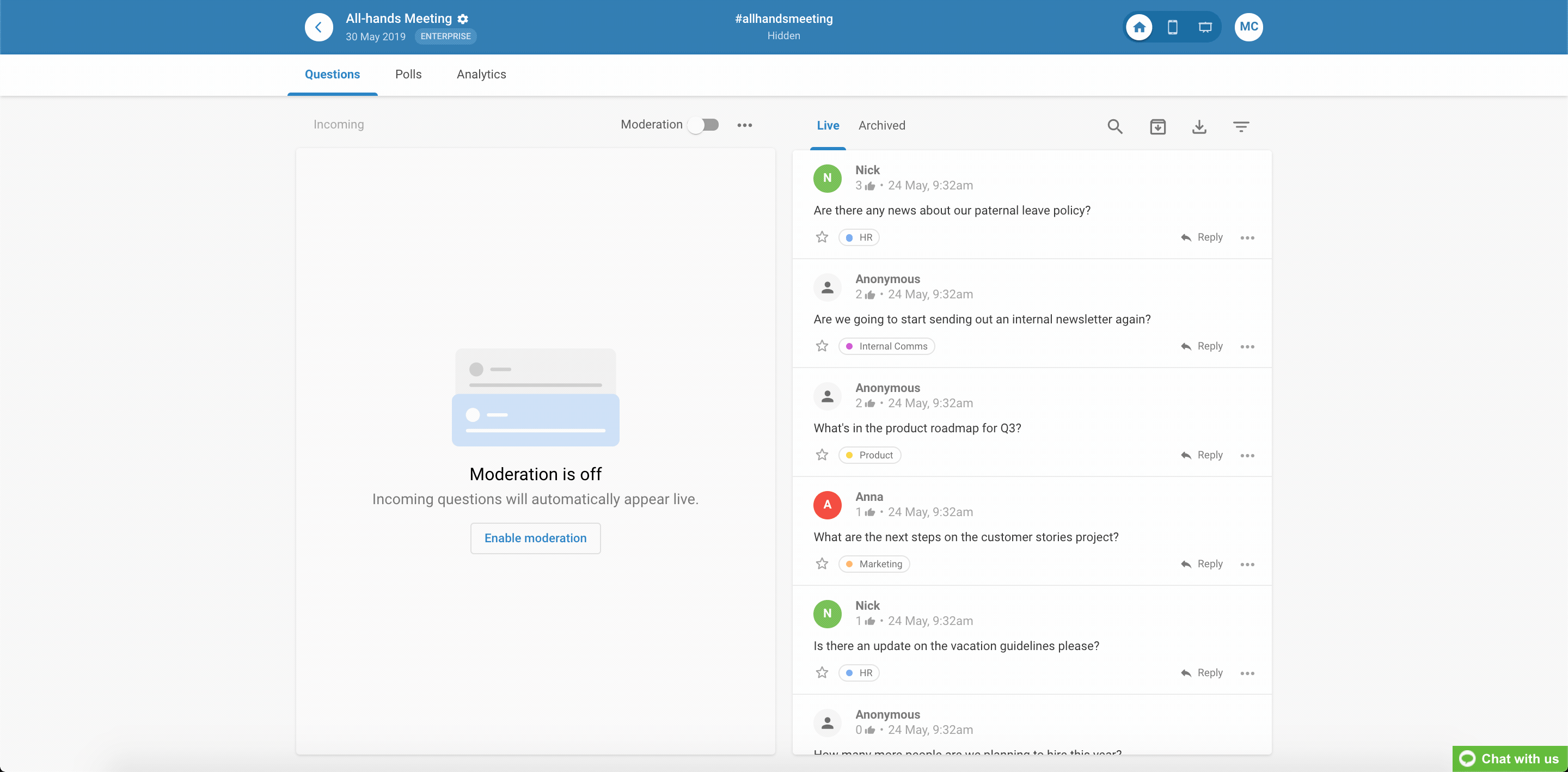This screenshot has height=772, width=1568.
Task: Switch to the Polls tab
Action: pos(408,74)
